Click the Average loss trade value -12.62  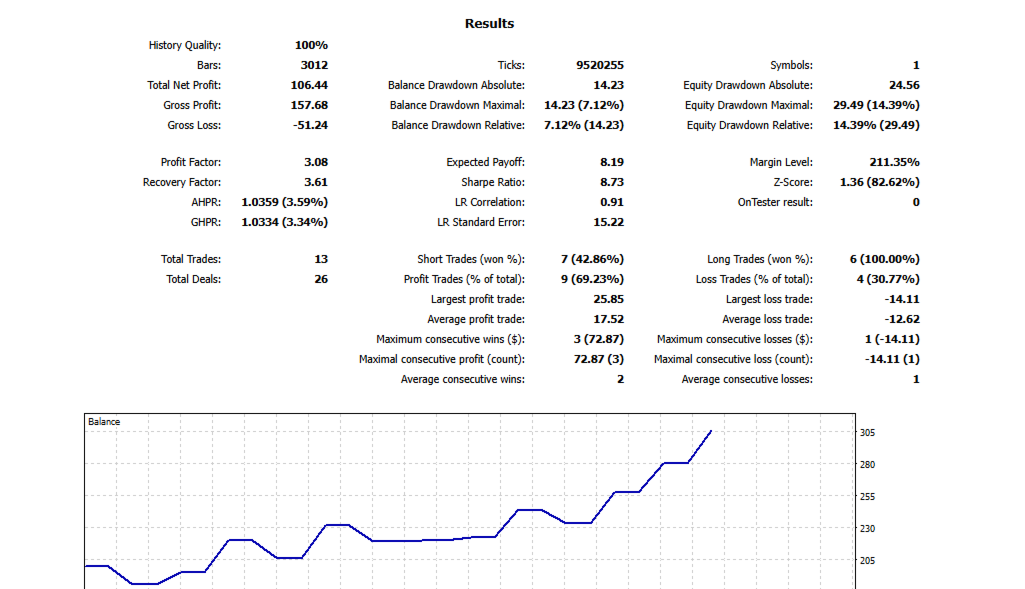902,320
